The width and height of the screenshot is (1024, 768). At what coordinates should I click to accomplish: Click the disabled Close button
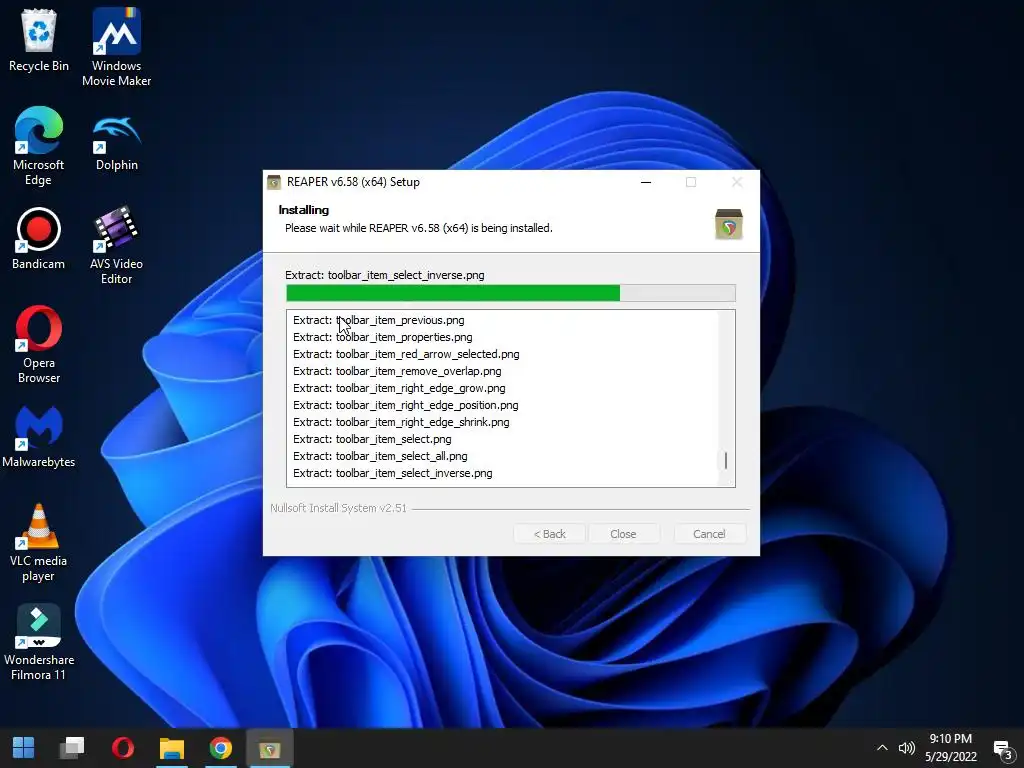click(623, 534)
